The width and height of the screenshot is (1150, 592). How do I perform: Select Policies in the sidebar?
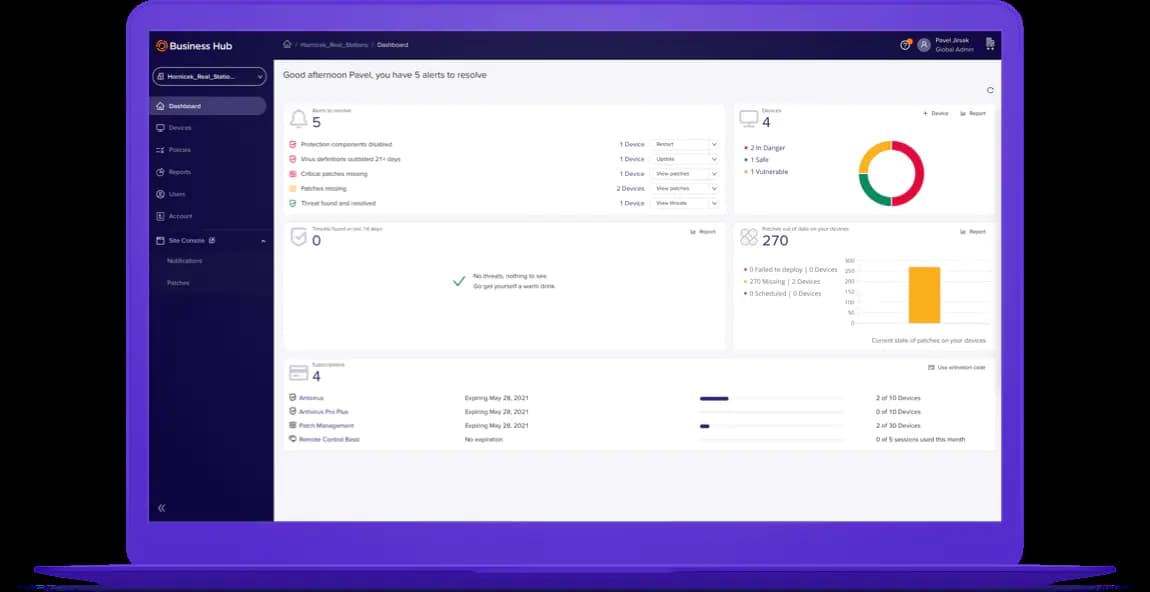pyautogui.click(x=179, y=150)
